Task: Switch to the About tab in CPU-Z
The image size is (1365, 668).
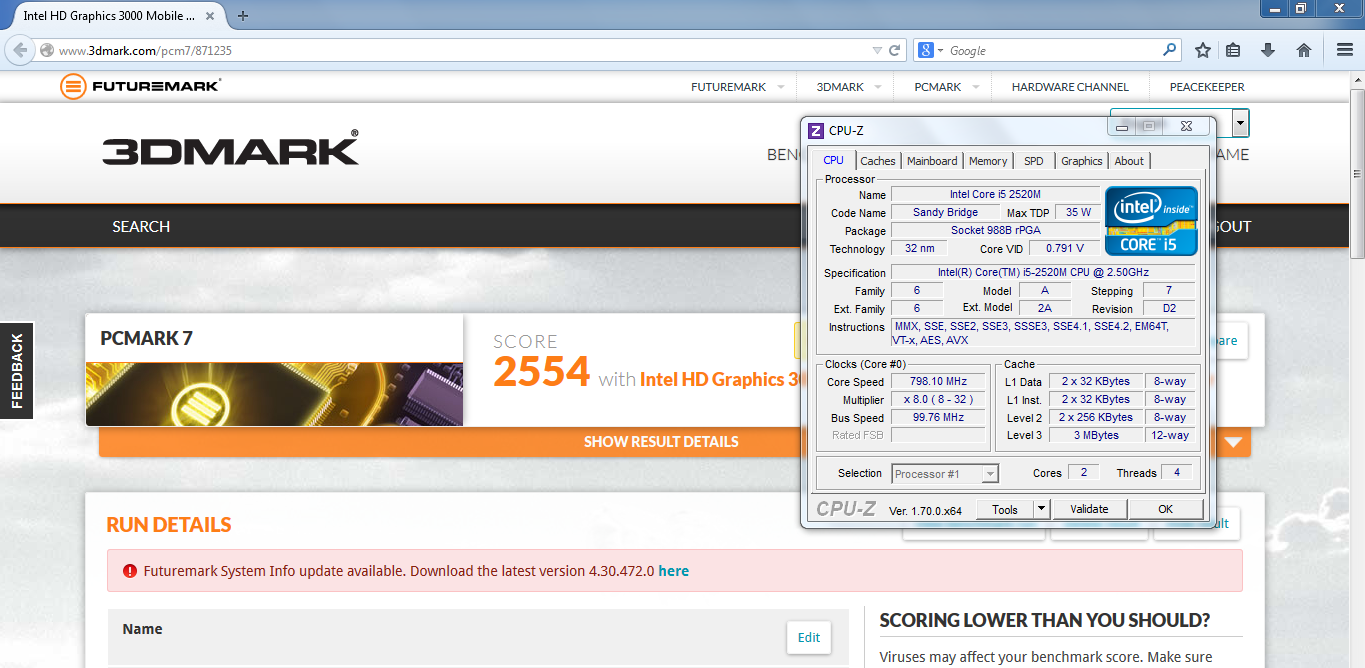Action: point(1129,161)
